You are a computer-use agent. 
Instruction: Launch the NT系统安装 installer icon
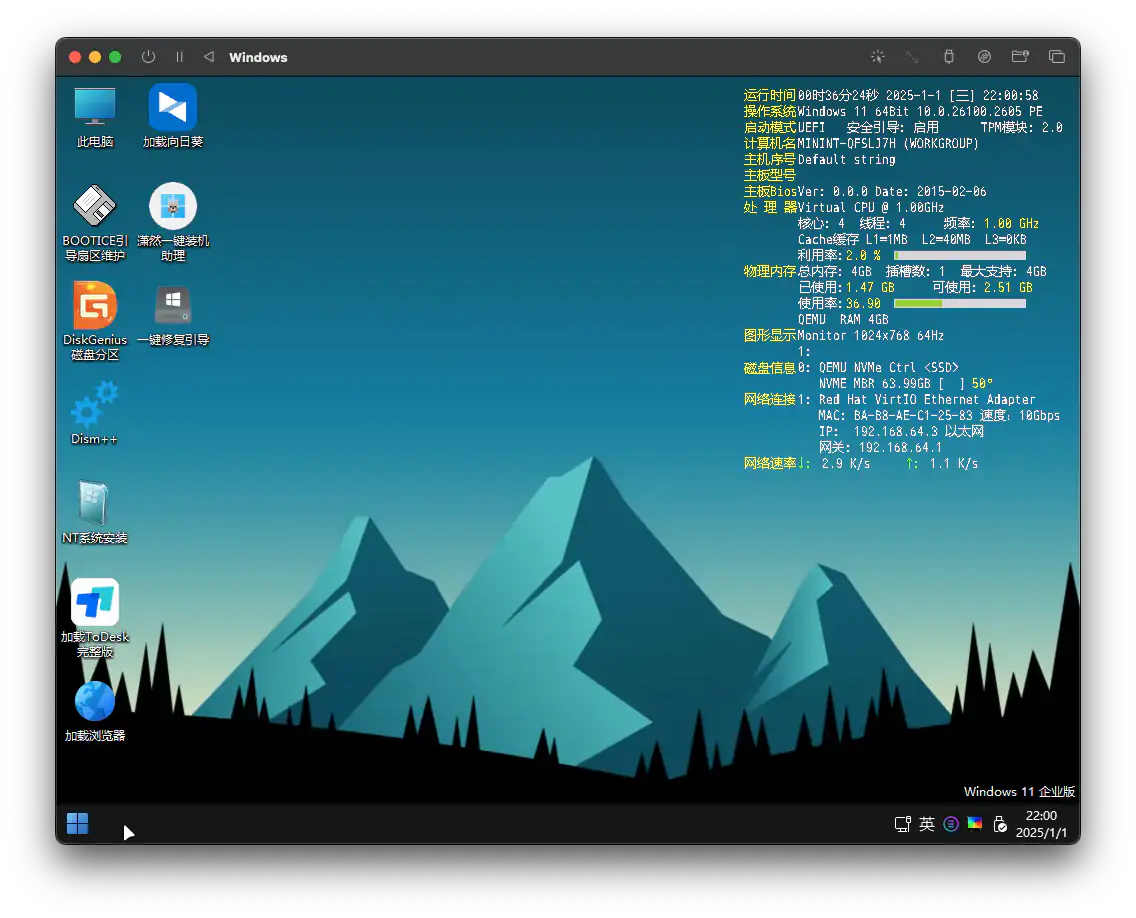pos(95,504)
